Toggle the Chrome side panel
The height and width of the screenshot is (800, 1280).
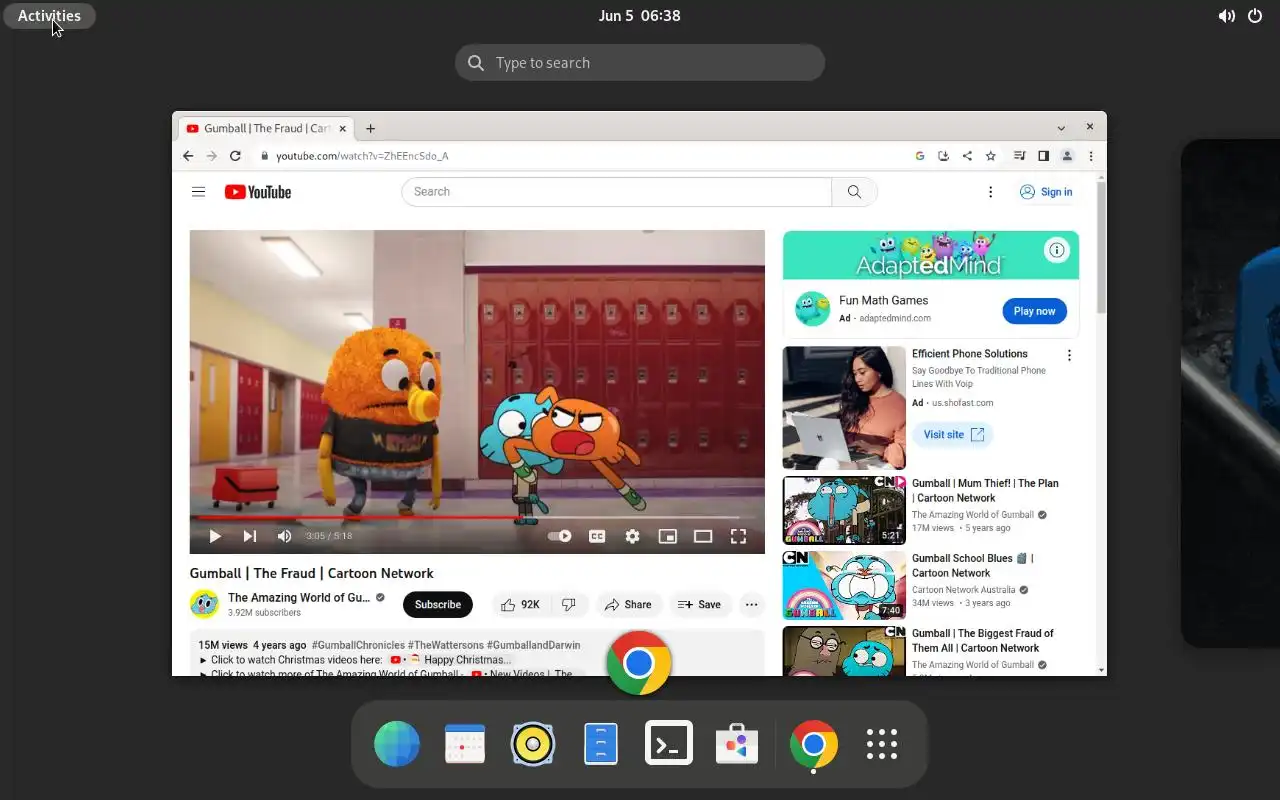[1043, 156]
